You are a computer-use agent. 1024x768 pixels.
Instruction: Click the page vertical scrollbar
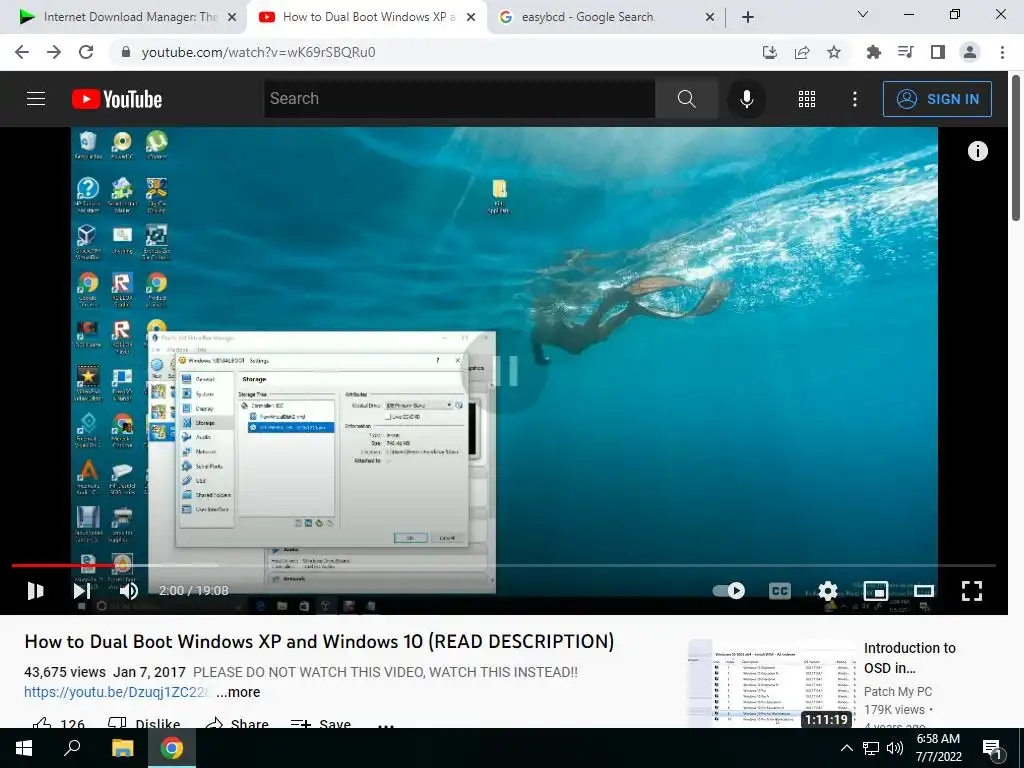pos(1016,148)
